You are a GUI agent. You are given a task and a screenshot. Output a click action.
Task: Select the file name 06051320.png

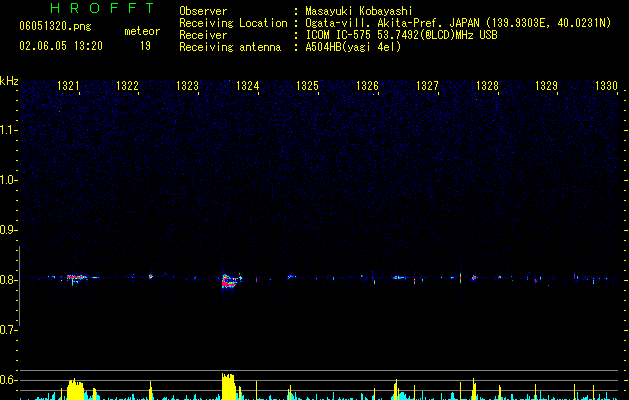55,26
